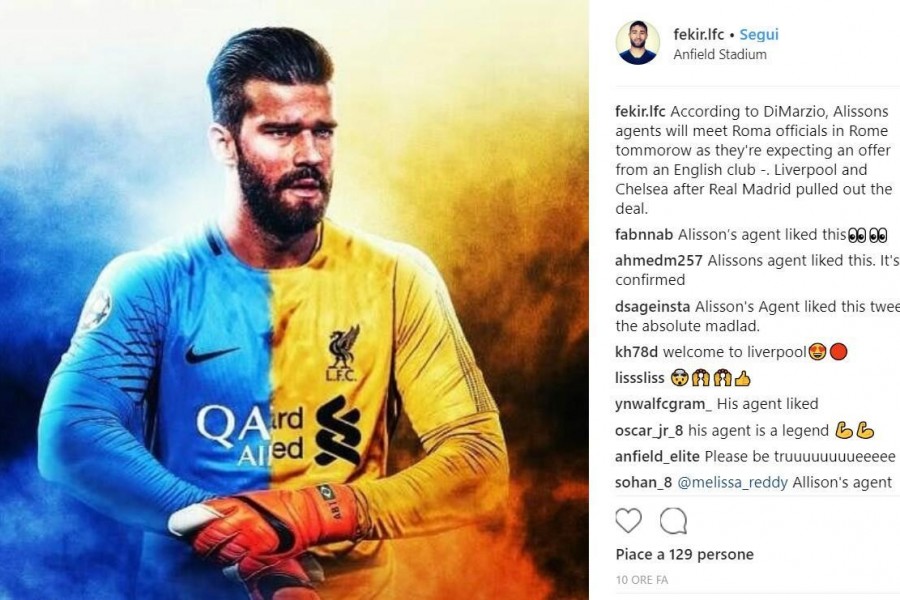Screen dimensions: 900x600
Task: Open ynwalfcgram_ commenter profile
Action: [x=663, y=404]
